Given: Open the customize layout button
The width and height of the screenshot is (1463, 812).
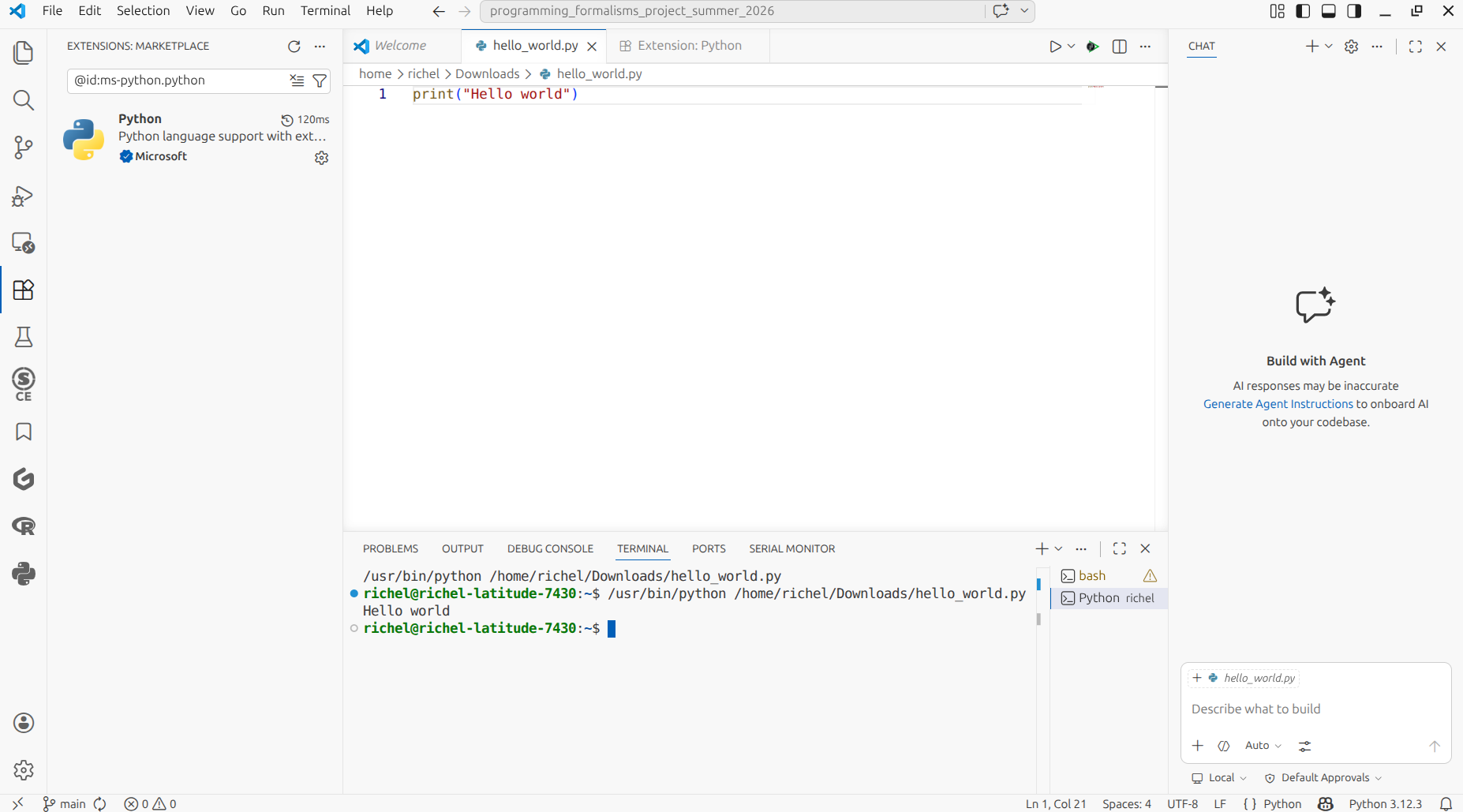Looking at the screenshot, I should click(x=1278, y=11).
